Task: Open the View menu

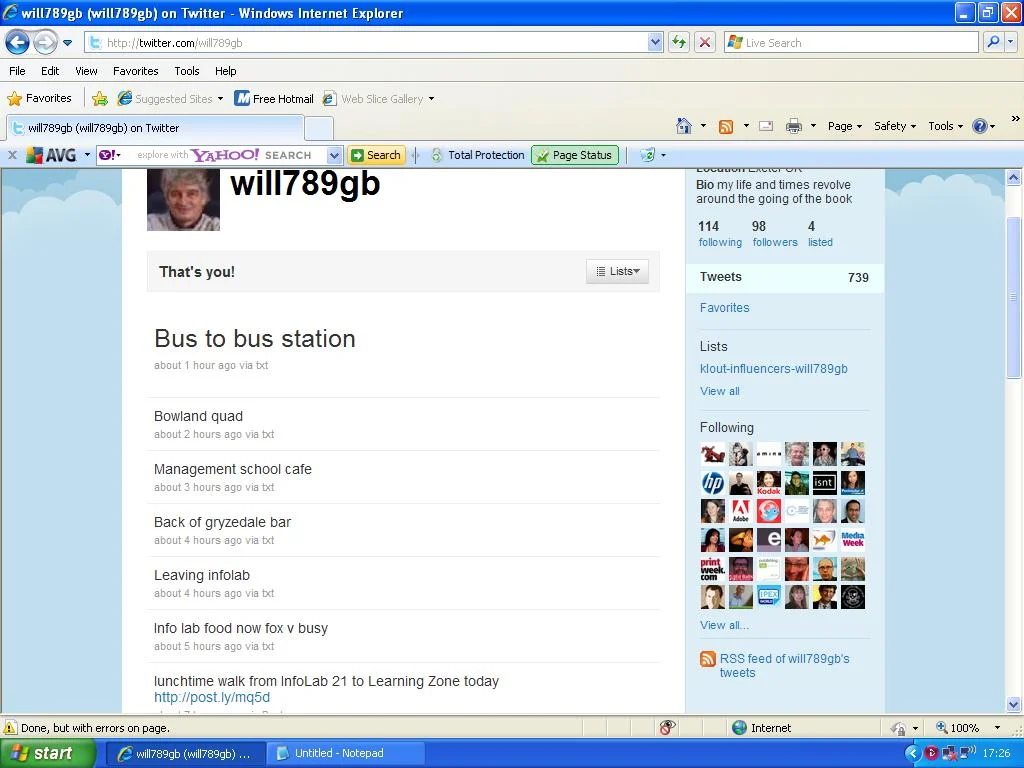Action: [x=86, y=71]
